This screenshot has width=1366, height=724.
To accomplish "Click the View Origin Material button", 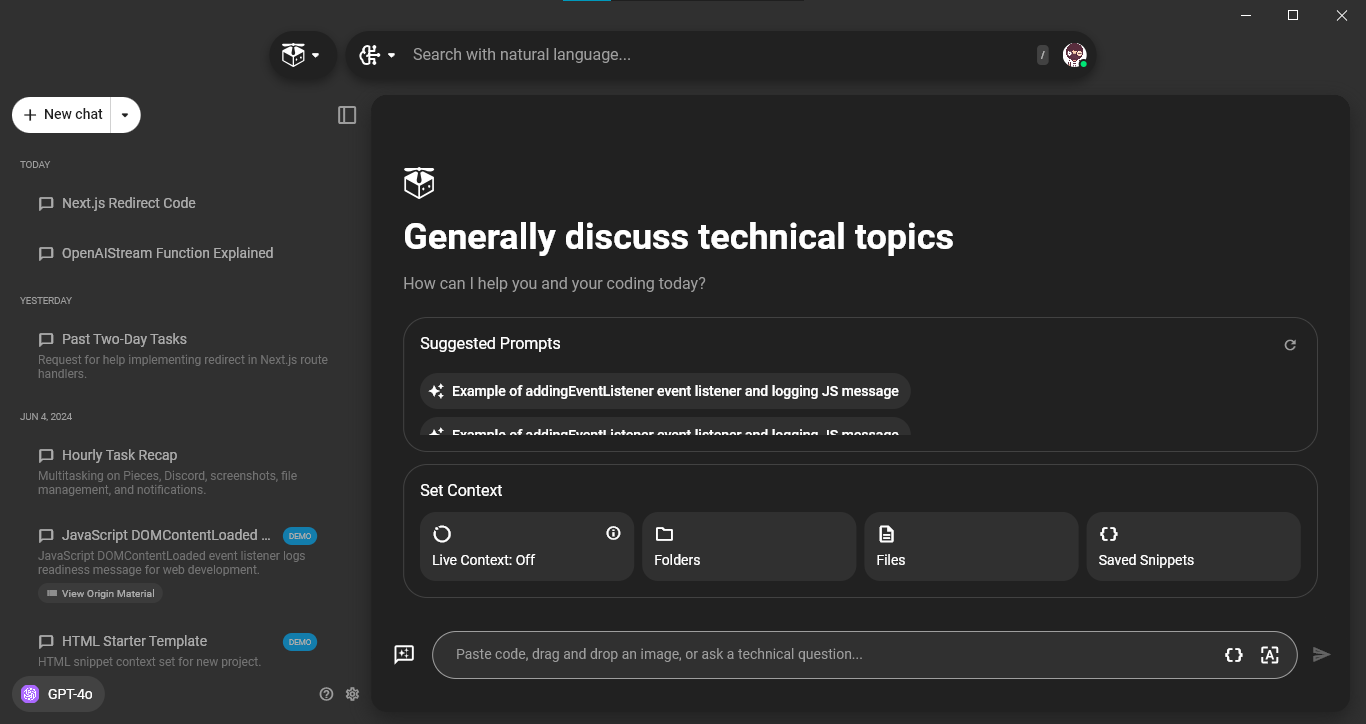I will tap(100, 593).
